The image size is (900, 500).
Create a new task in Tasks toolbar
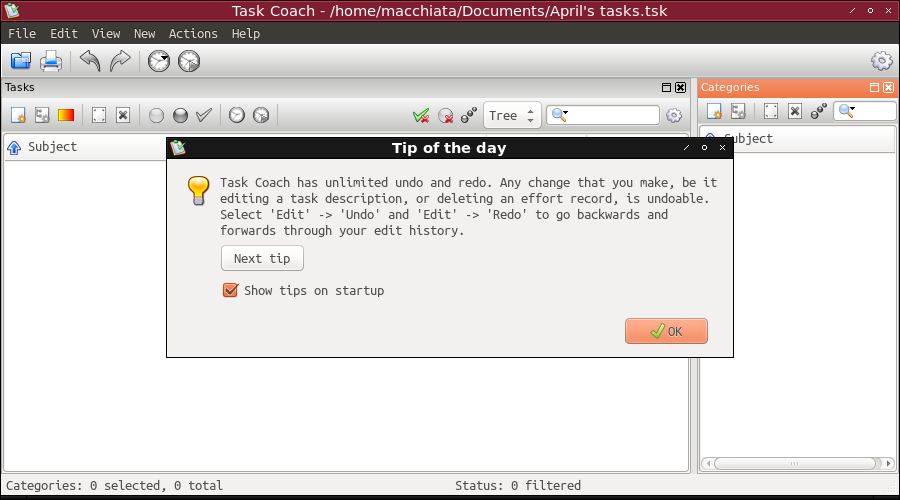pos(18,115)
